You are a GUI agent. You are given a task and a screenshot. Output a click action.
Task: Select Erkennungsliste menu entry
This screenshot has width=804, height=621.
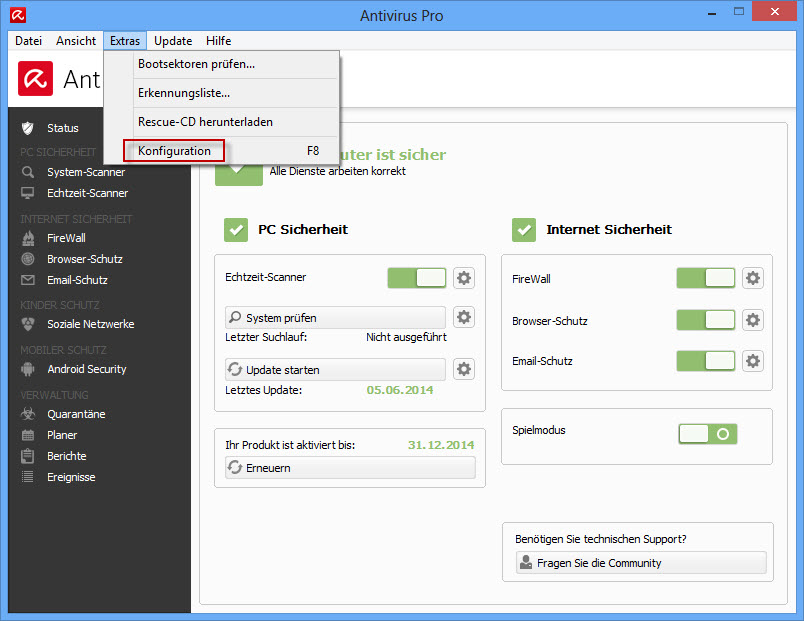click(x=222, y=93)
